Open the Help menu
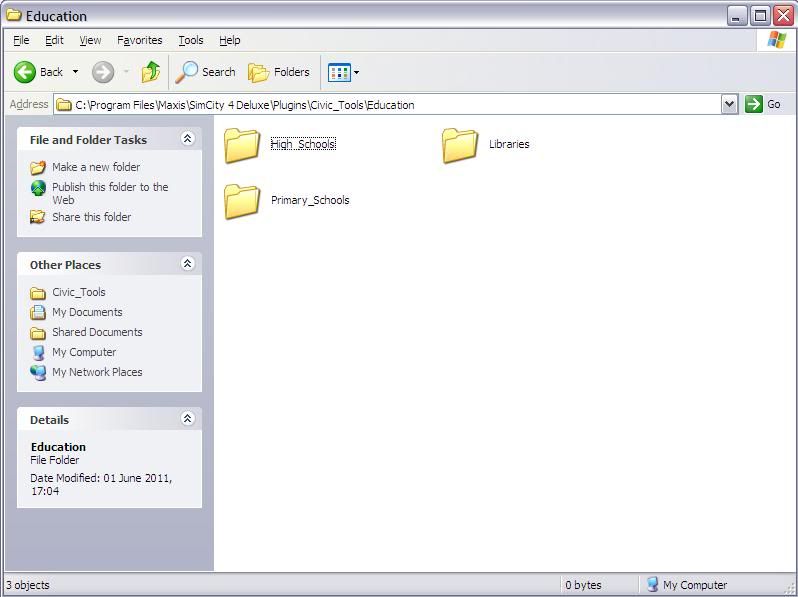The image size is (798, 597). [230, 40]
